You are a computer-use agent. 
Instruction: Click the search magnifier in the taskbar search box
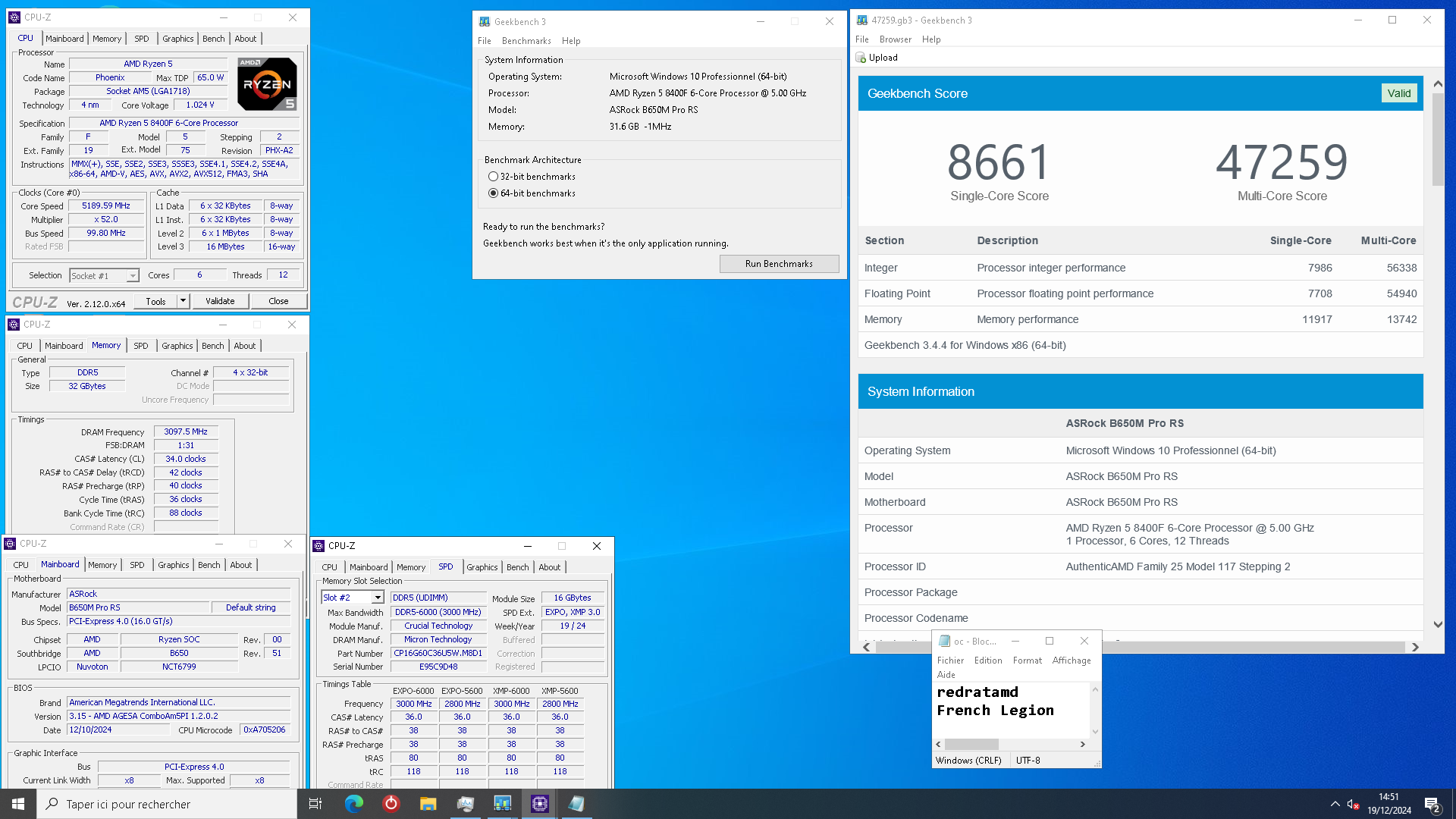52,804
